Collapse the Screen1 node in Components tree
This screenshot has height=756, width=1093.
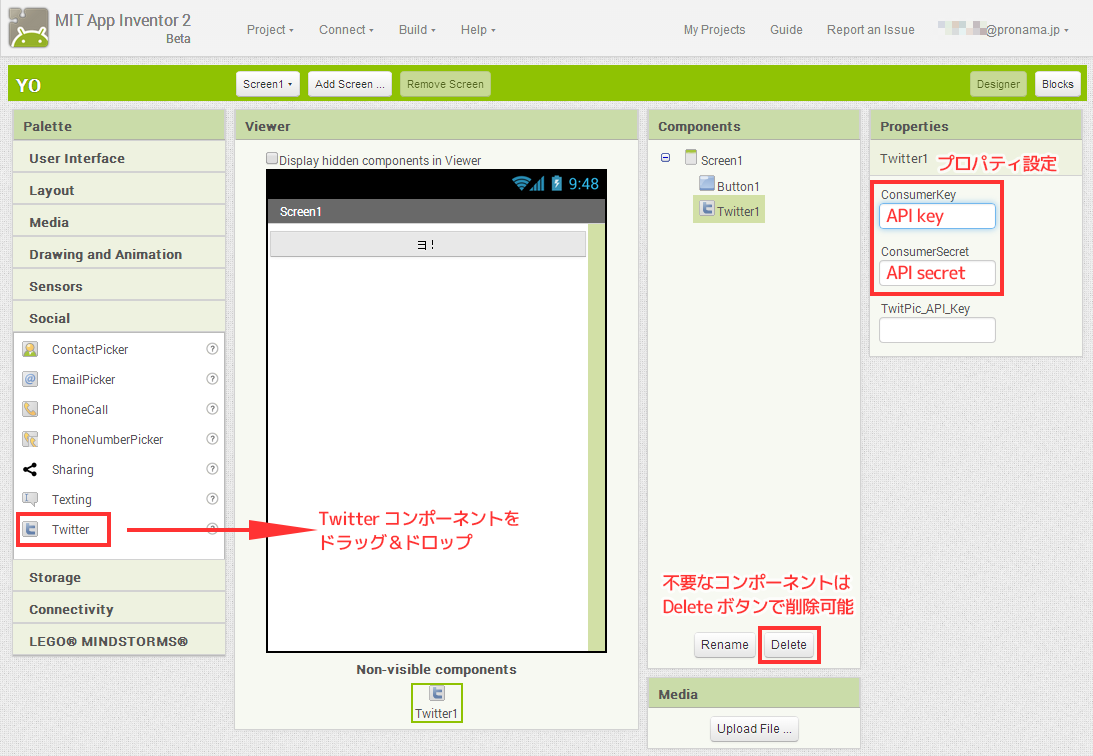point(665,159)
